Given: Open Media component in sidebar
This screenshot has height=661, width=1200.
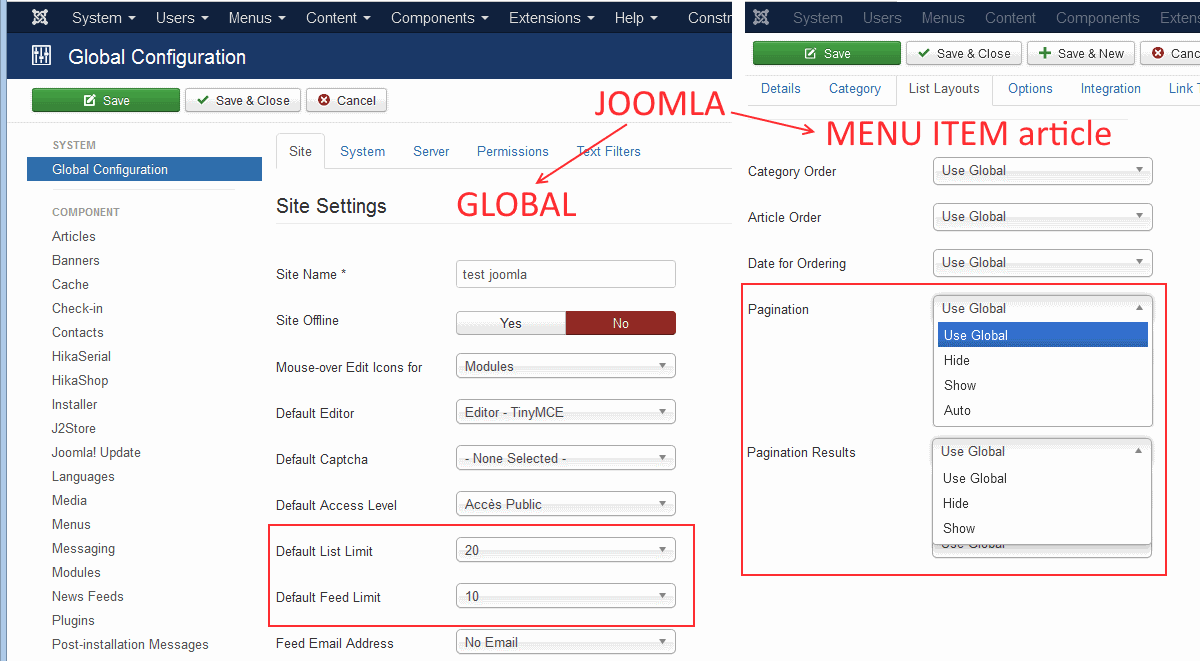Looking at the screenshot, I should (70, 500).
